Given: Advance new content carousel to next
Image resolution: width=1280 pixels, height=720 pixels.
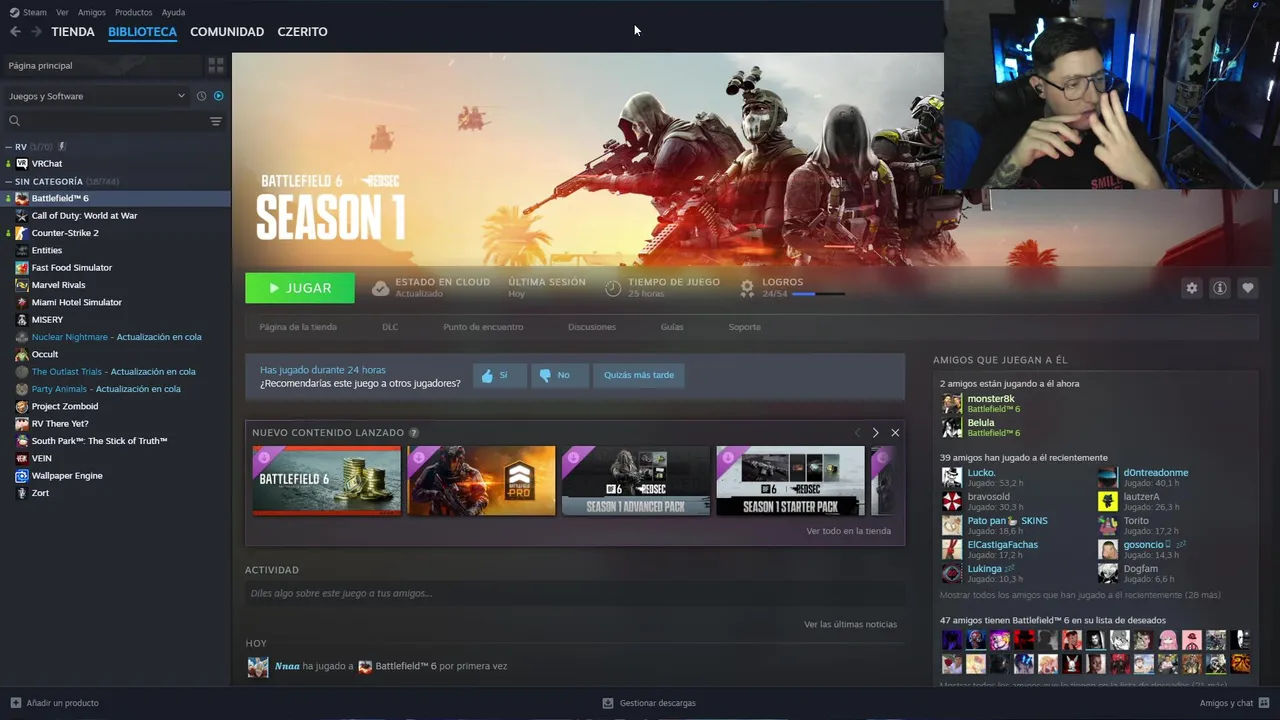Looking at the screenshot, I should (x=875, y=433).
